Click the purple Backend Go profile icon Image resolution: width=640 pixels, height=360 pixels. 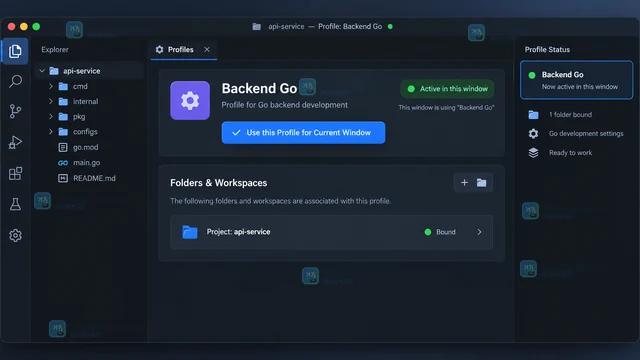(x=190, y=100)
